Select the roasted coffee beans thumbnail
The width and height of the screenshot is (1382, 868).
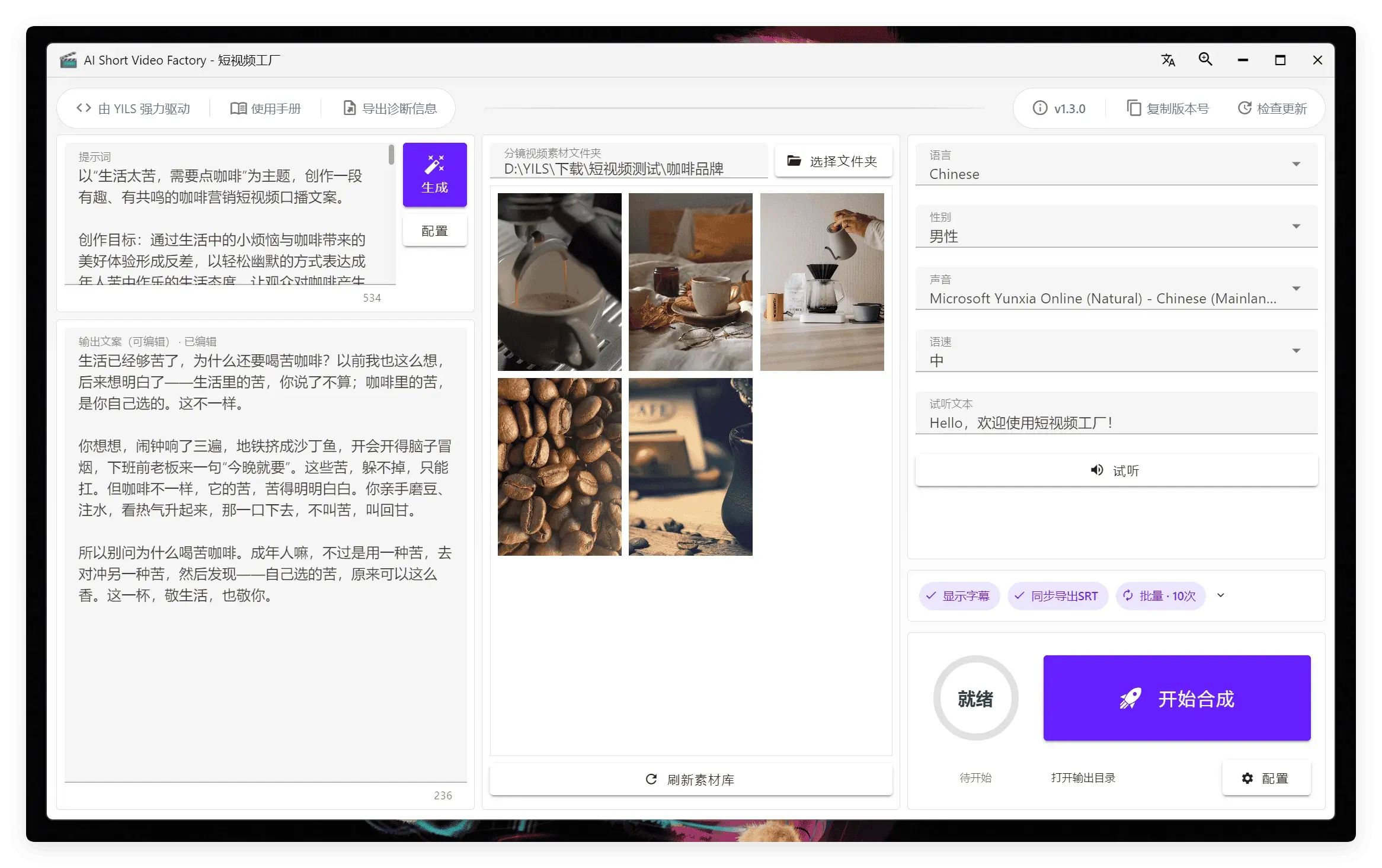[559, 467]
